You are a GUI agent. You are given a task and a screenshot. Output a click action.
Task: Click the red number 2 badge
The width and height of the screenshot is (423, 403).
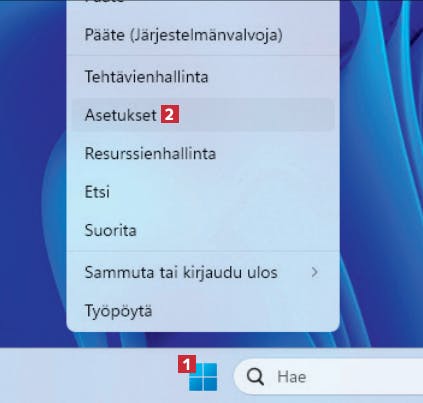[170, 115]
